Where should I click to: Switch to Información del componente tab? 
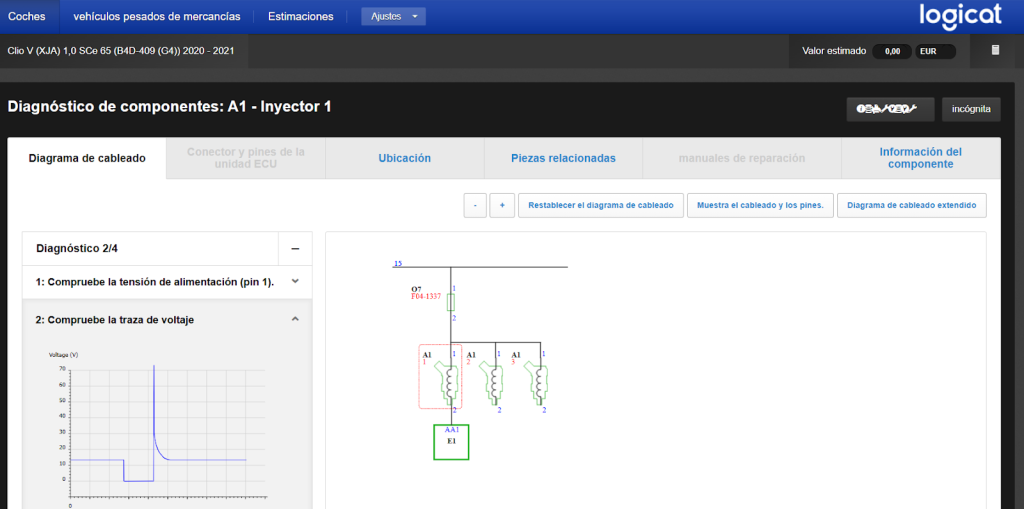(920, 158)
